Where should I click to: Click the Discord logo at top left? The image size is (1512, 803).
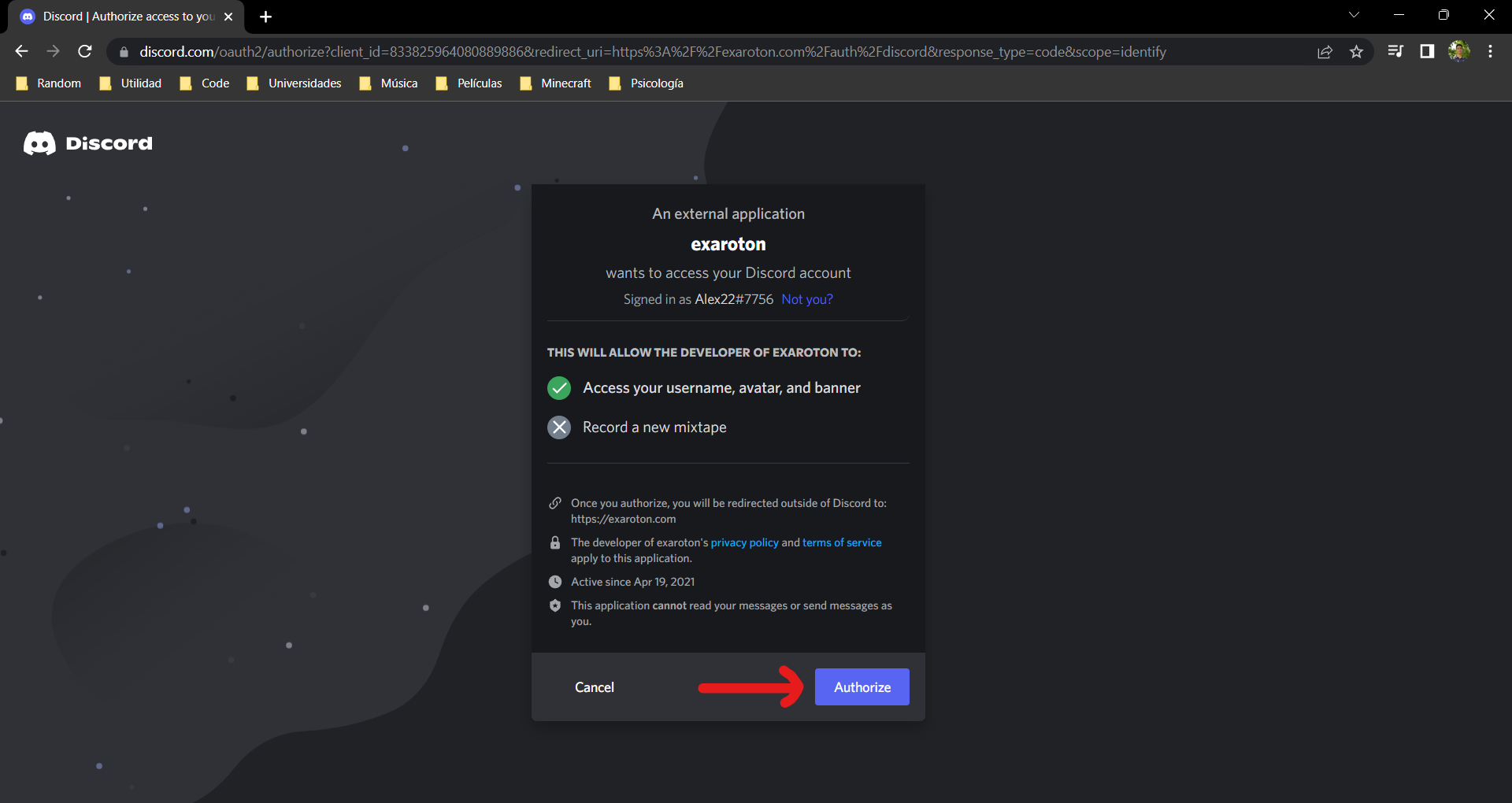point(88,143)
